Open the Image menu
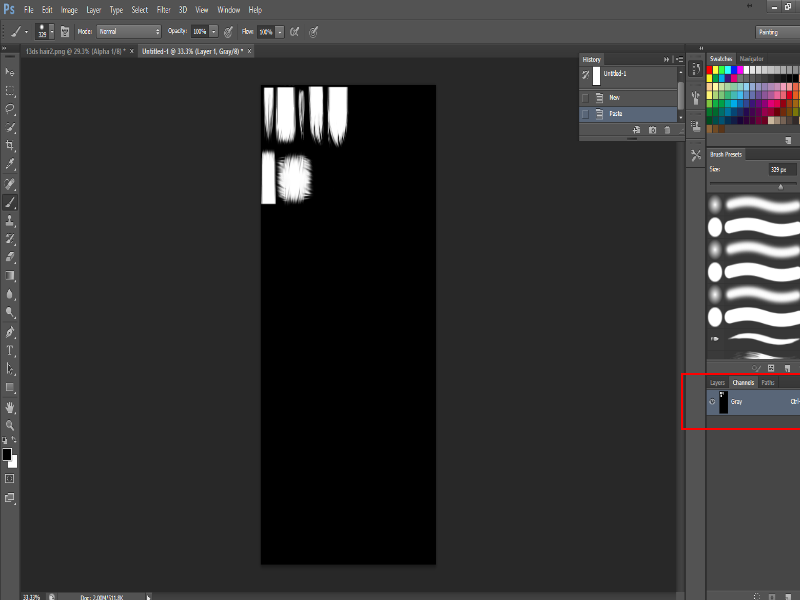This screenshot has width=800, height=600. (69, 10)
